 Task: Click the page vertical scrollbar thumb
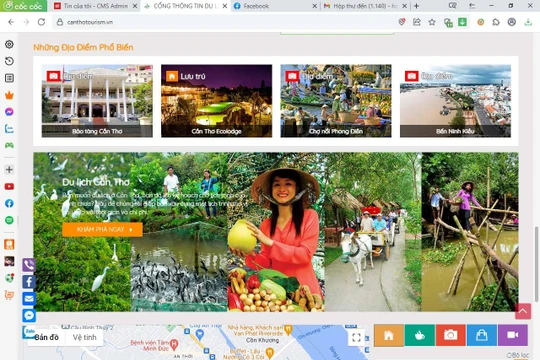point(536,264)
